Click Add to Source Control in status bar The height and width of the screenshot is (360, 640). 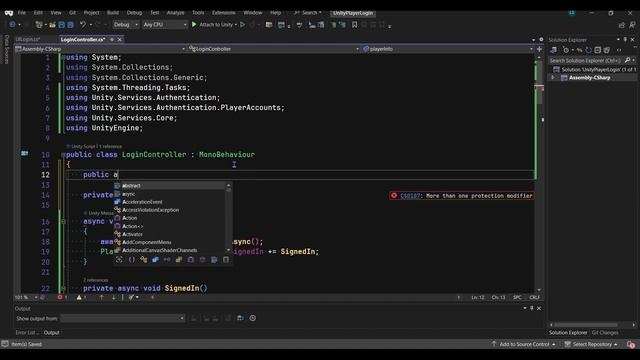coord(524,344)
